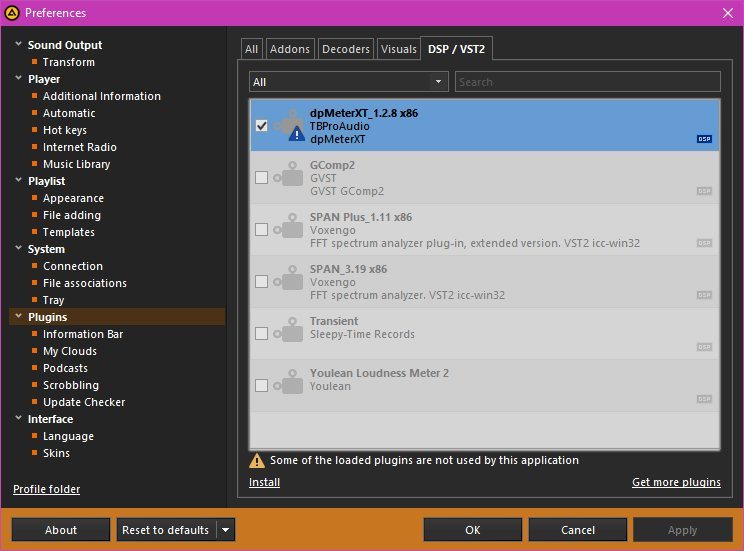Click the Youlean Loudness Meter plugin icon

[x=288, y=382]
